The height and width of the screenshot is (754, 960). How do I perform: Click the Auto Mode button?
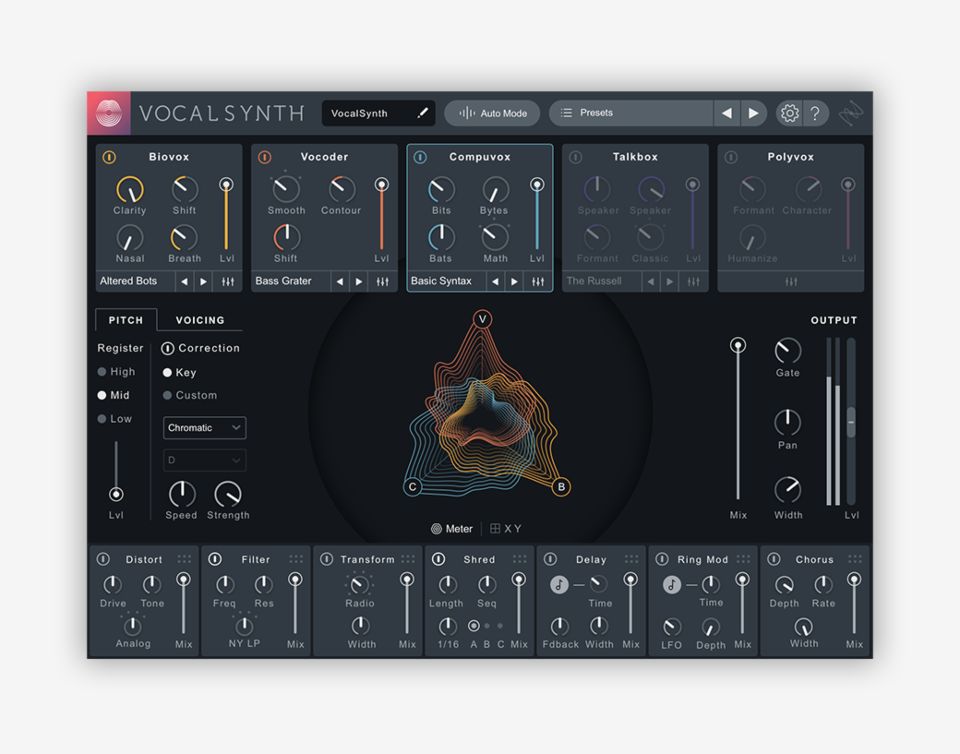[x=492, y=113]
